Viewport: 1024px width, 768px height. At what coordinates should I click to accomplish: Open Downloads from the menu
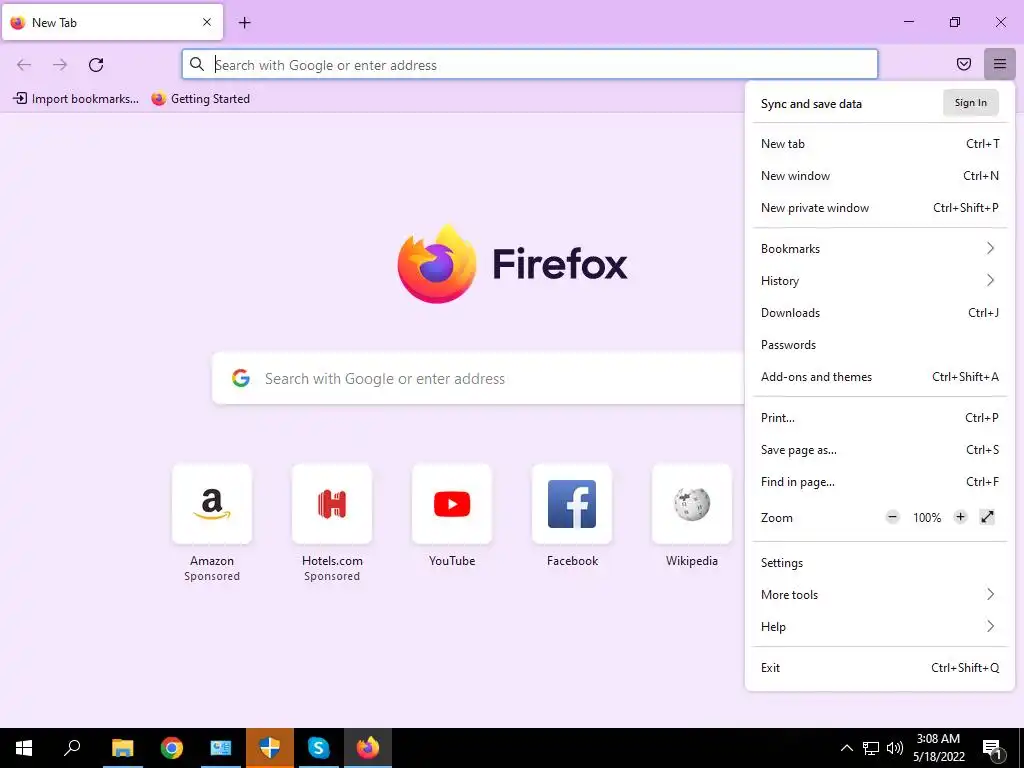[x=880, y=313]
